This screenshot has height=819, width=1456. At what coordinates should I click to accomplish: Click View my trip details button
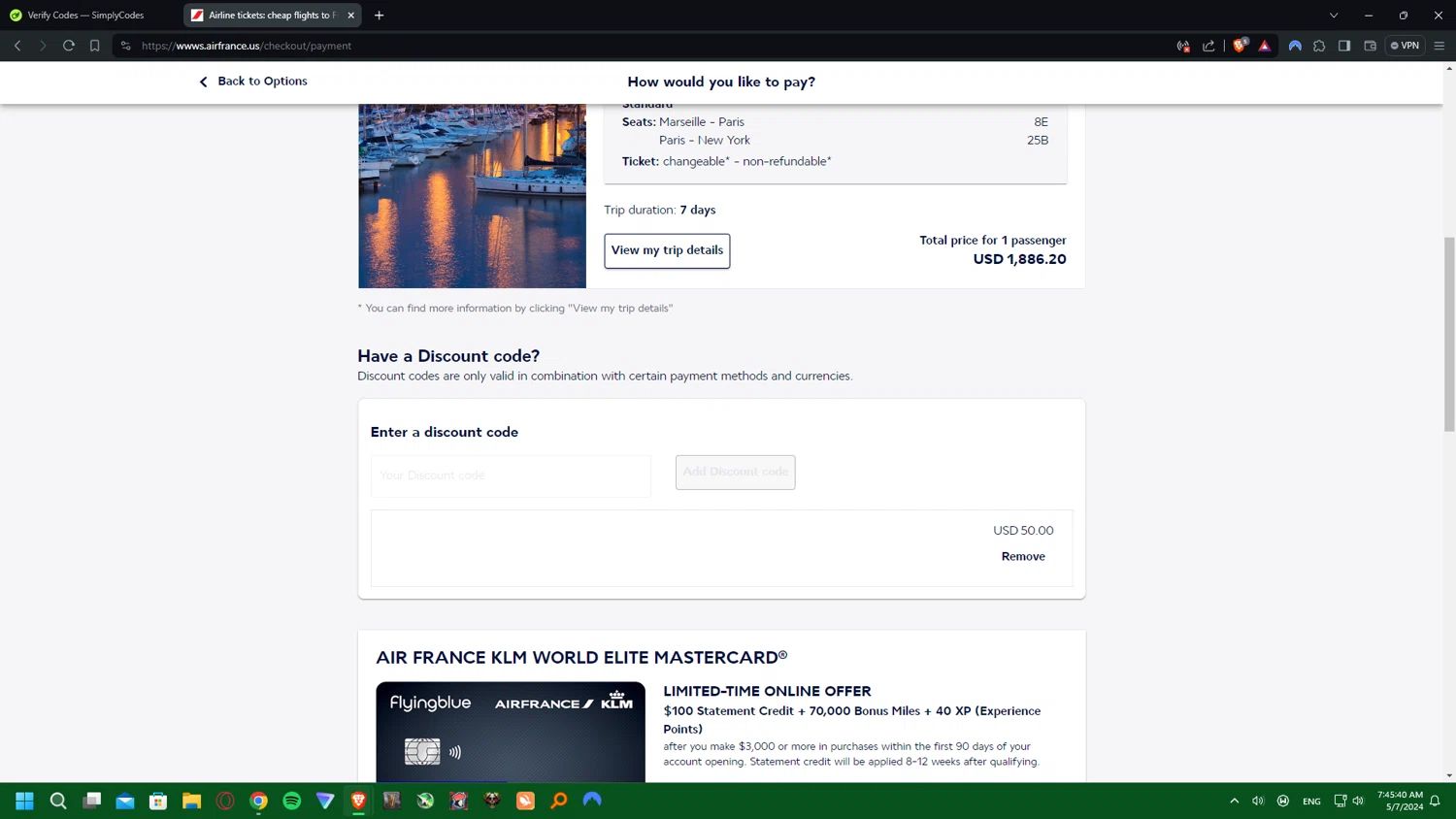tap(667, 250)
